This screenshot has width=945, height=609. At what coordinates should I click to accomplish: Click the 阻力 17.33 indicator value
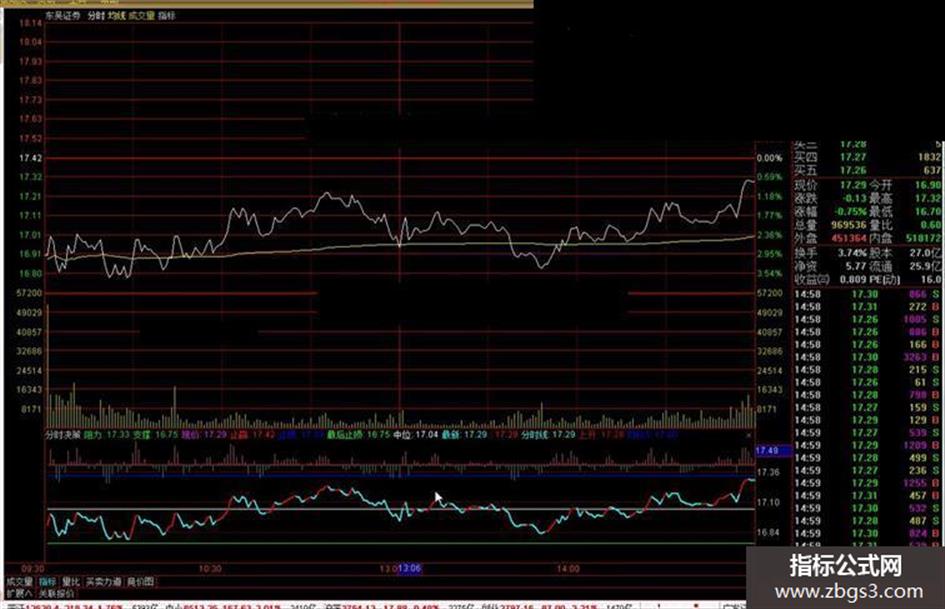(x=106, y=435)
